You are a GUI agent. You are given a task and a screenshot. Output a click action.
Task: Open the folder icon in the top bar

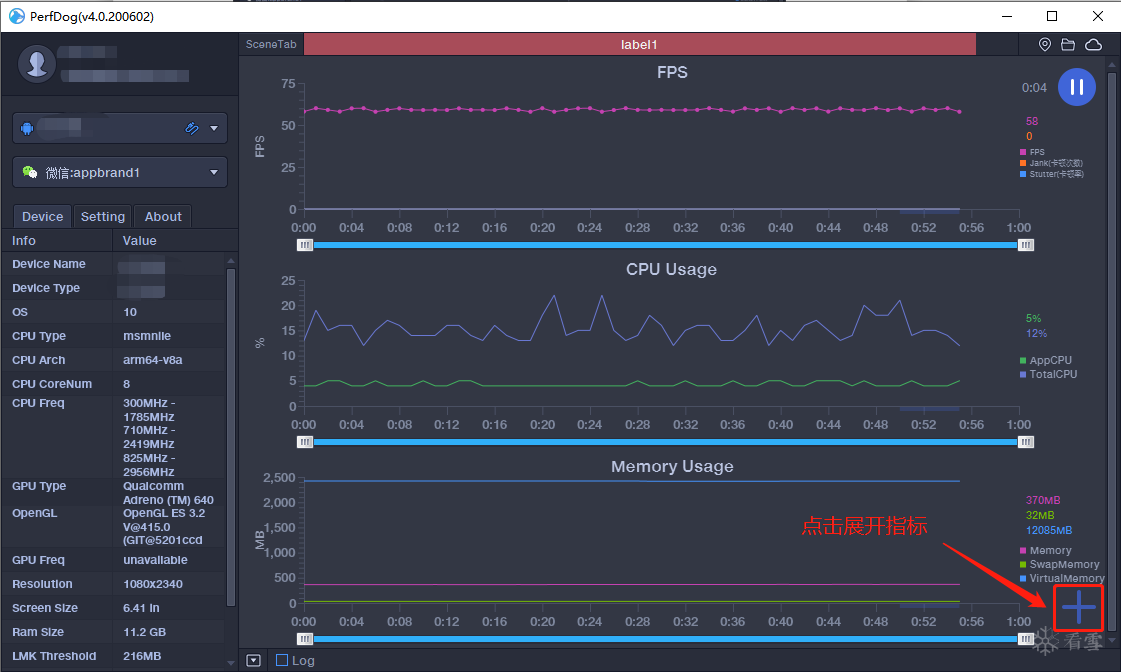(1068, 44)
